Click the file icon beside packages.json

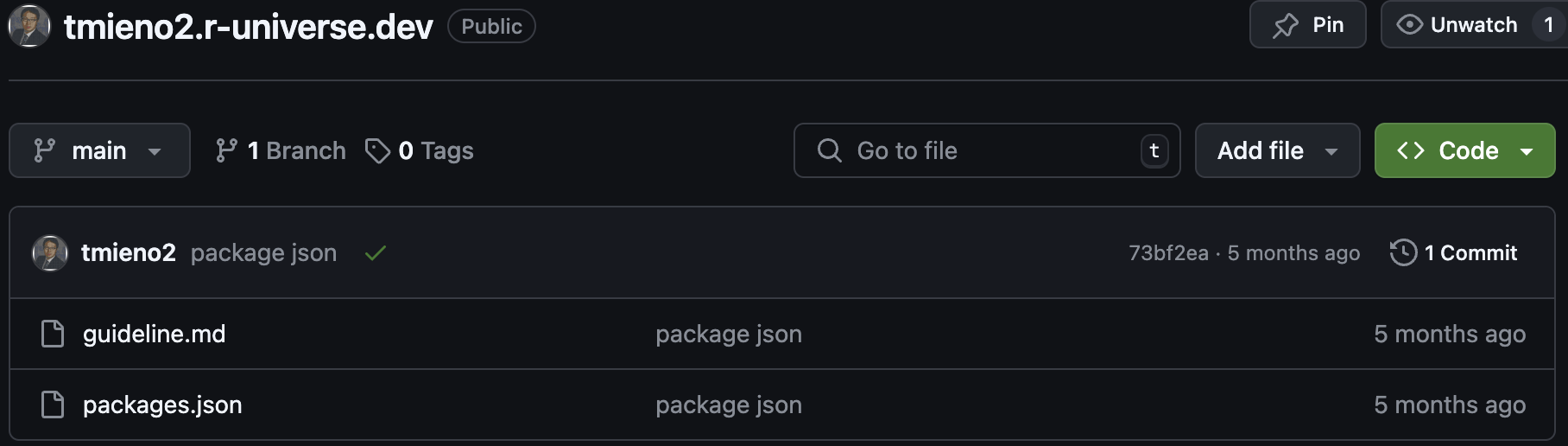click(53, 405)
